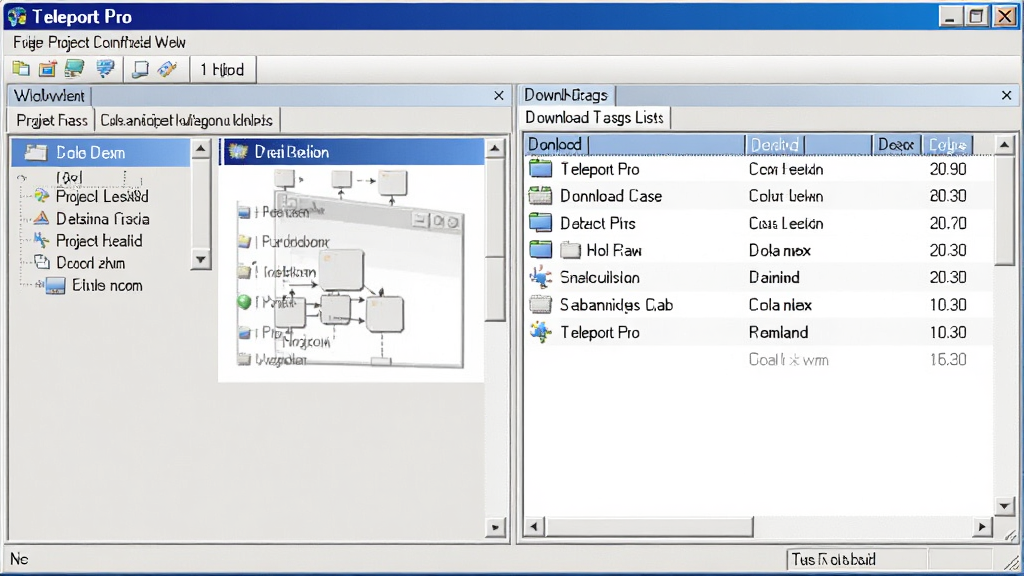Sort by the 'Colue' column header
The width and height of the screenshot is (1024, 576).
click(948, 144)
